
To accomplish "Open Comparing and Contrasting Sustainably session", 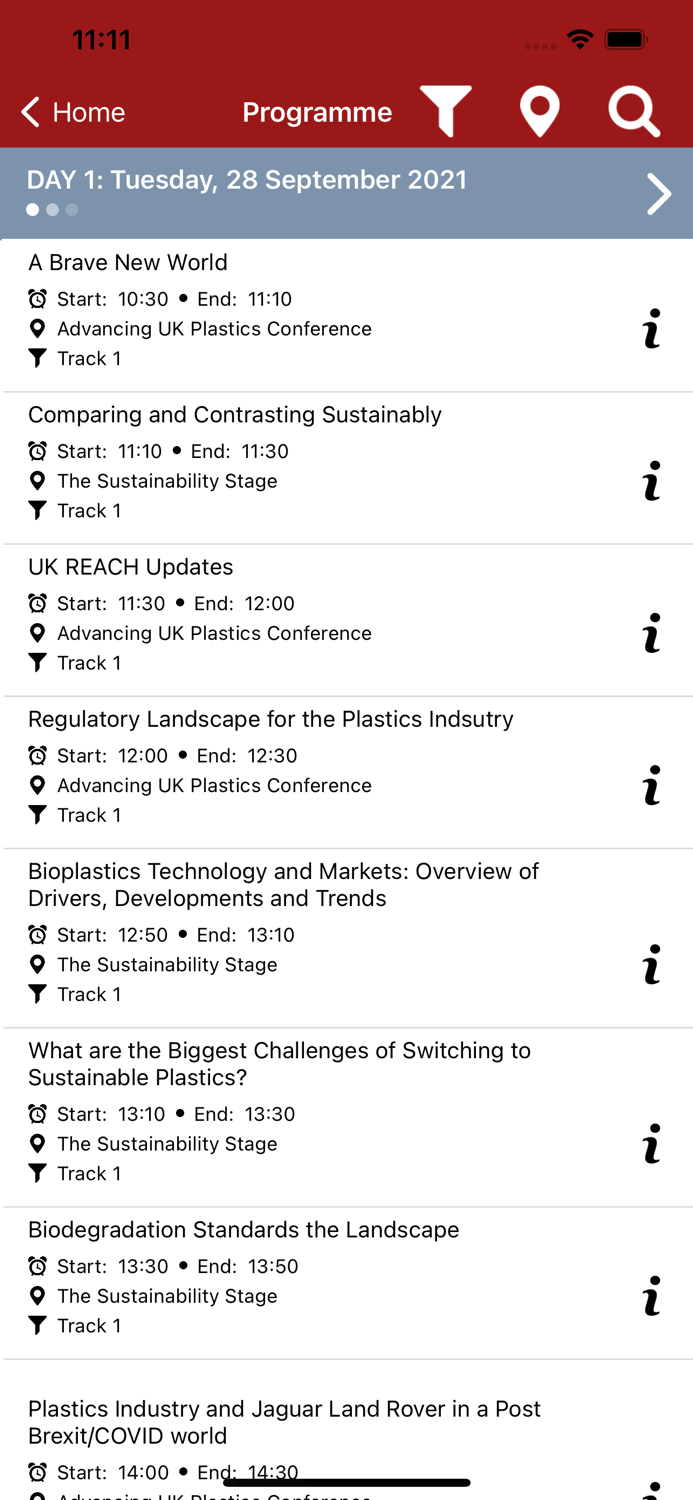I will pos(235,415).
